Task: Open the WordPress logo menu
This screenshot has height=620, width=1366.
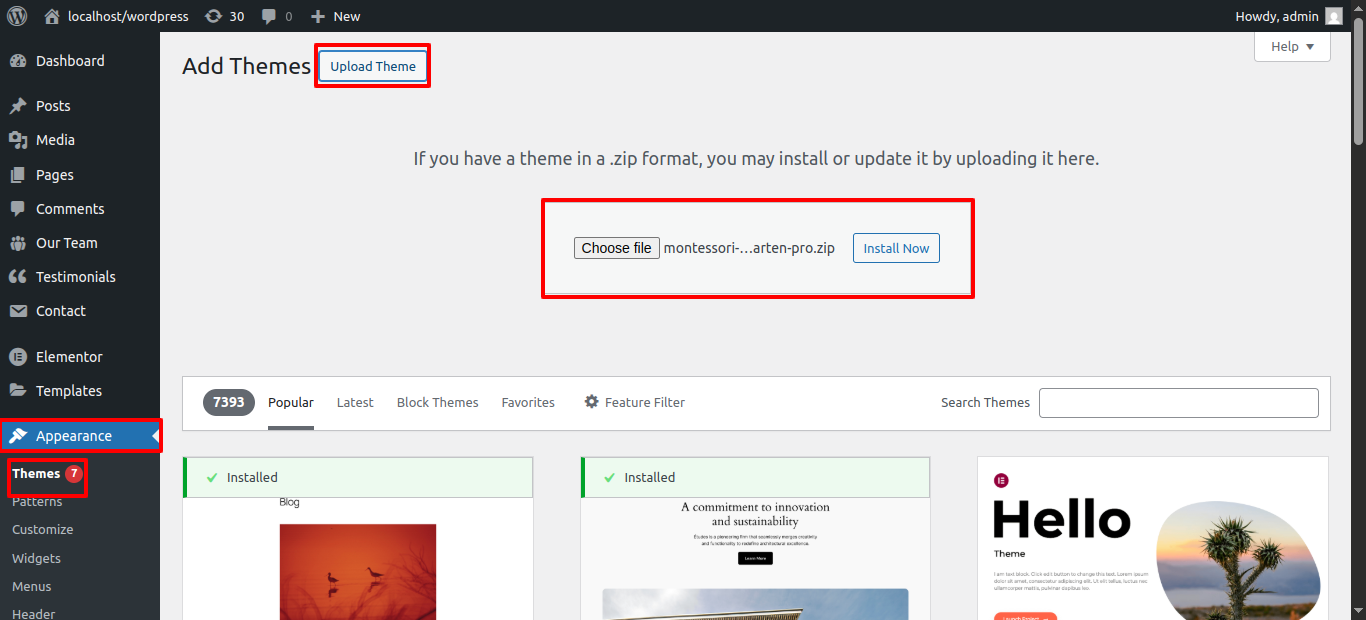Action: click(x=17, y=16)
